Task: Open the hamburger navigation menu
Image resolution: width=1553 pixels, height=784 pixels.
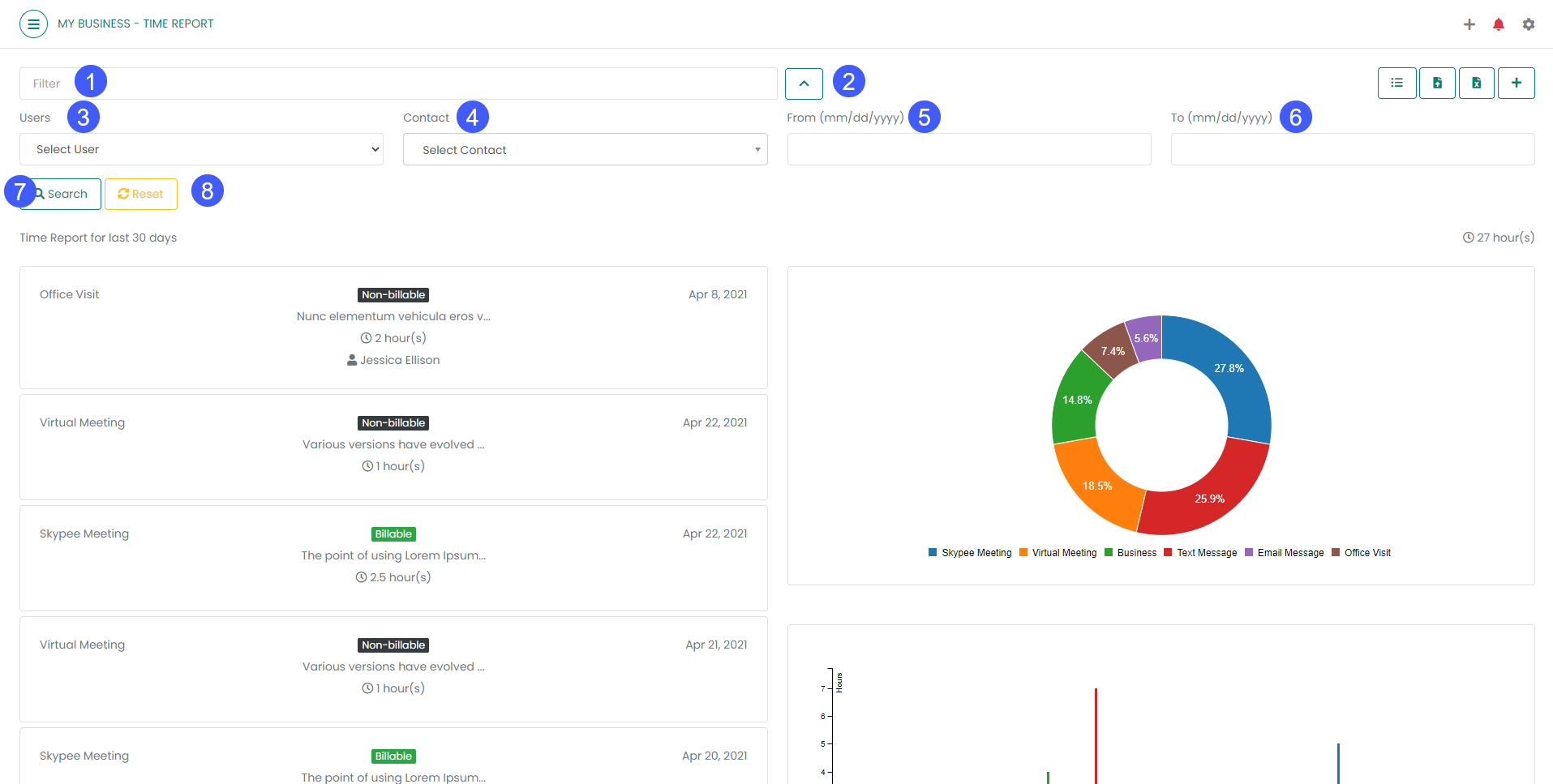Action: coord(33,24)
